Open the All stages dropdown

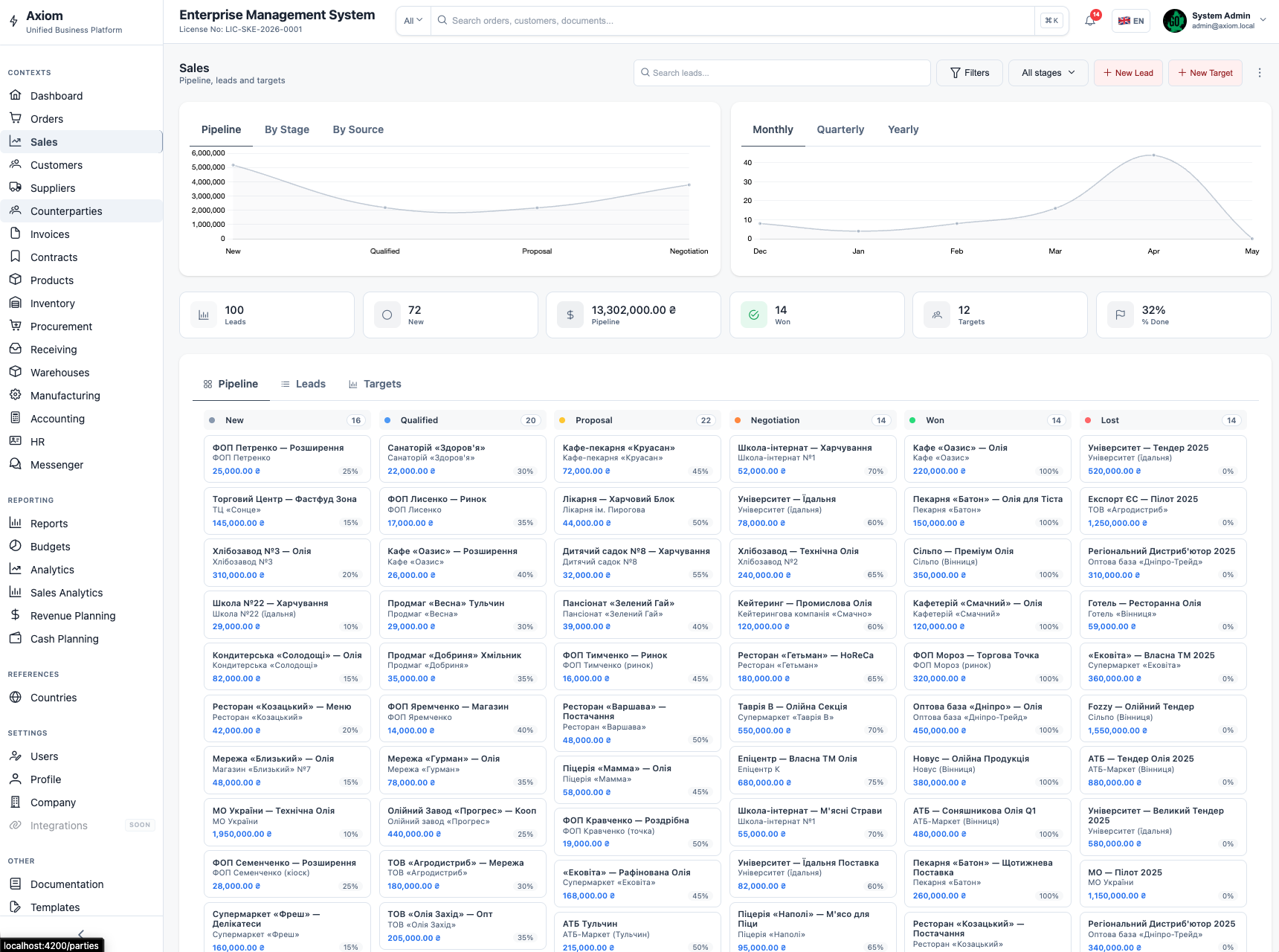point(1048,73)
